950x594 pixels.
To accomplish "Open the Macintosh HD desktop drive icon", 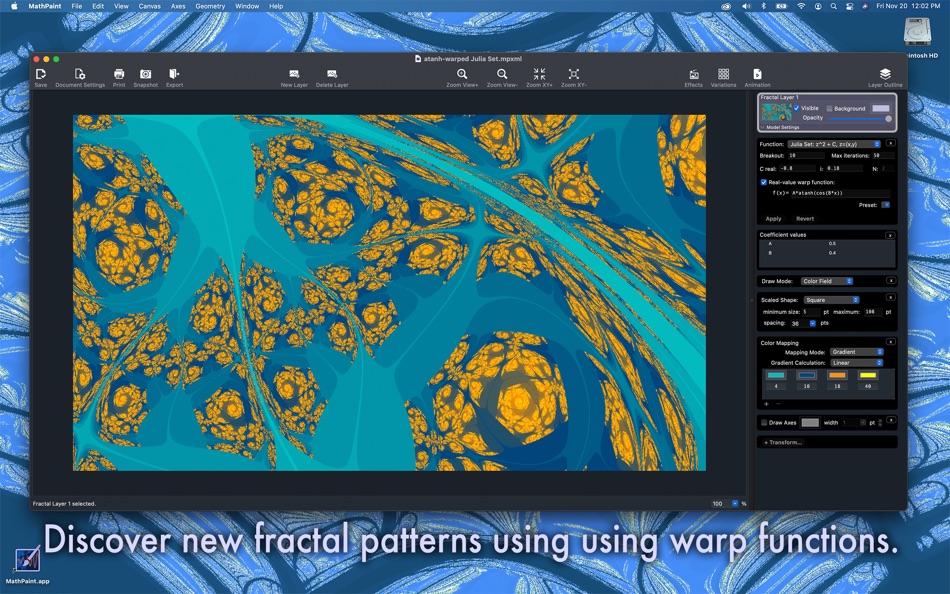I will pos(917,32).
